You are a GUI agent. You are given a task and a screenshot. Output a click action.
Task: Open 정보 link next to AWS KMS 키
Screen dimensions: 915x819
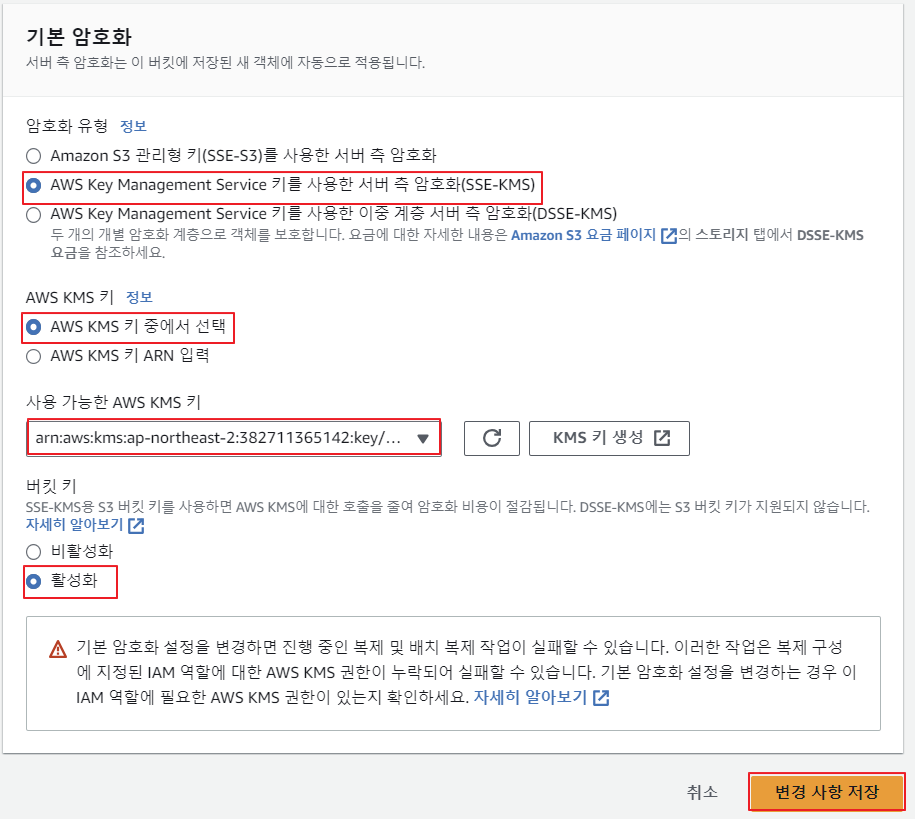tap(139, 297)
